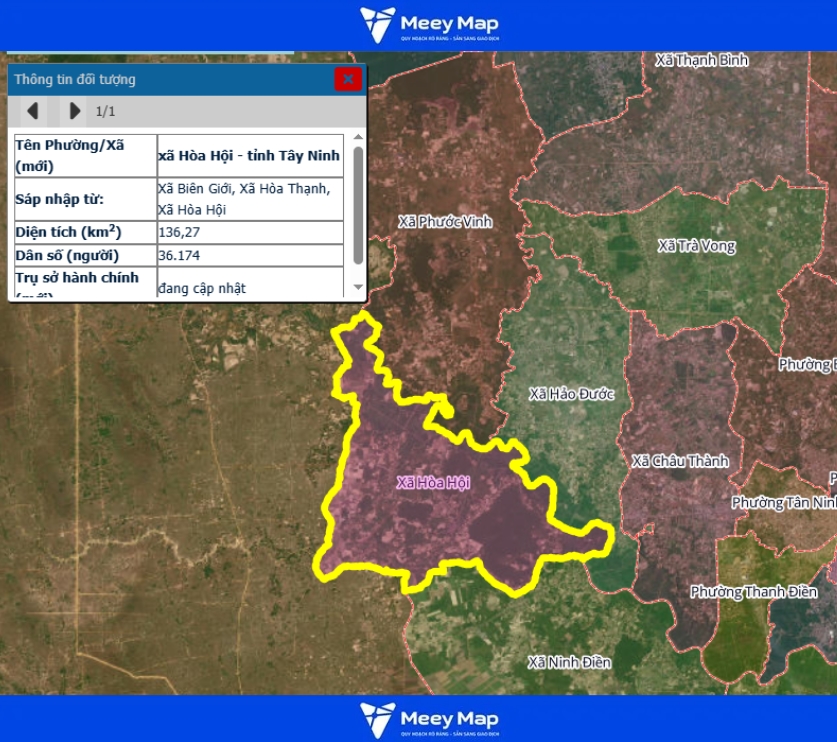Select Xã Trà Vong region on map
The height and width of the screenshot is (742, 837).
click(x=696, y=246)
